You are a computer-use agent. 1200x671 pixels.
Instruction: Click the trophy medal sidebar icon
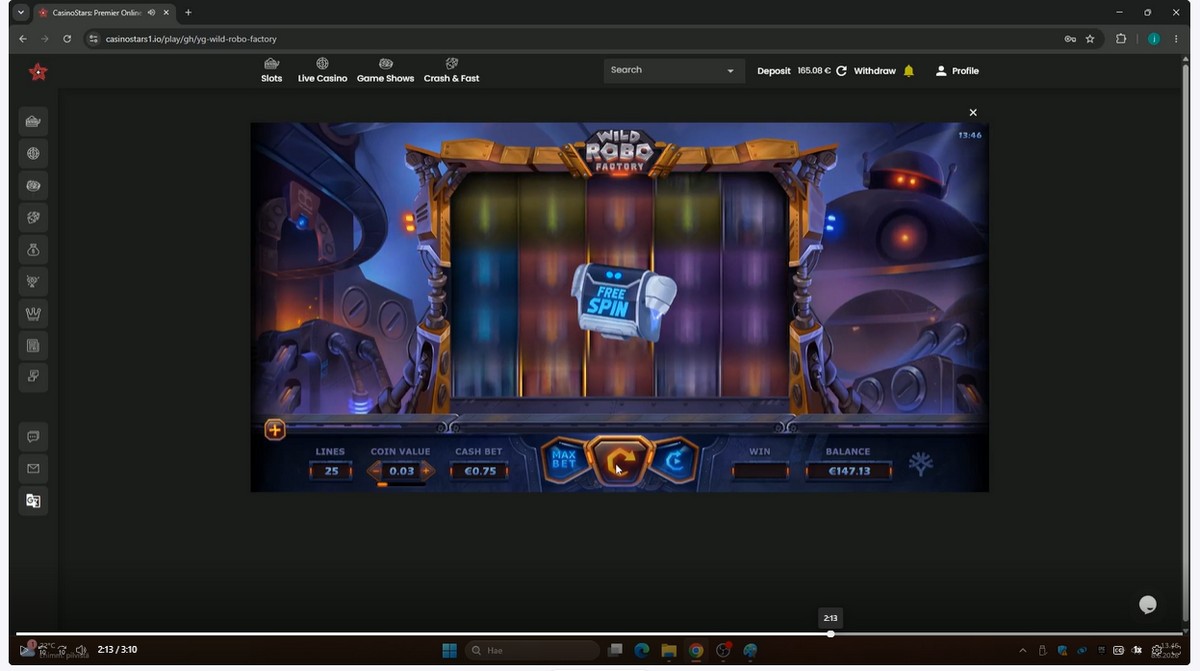coord(33,282)
